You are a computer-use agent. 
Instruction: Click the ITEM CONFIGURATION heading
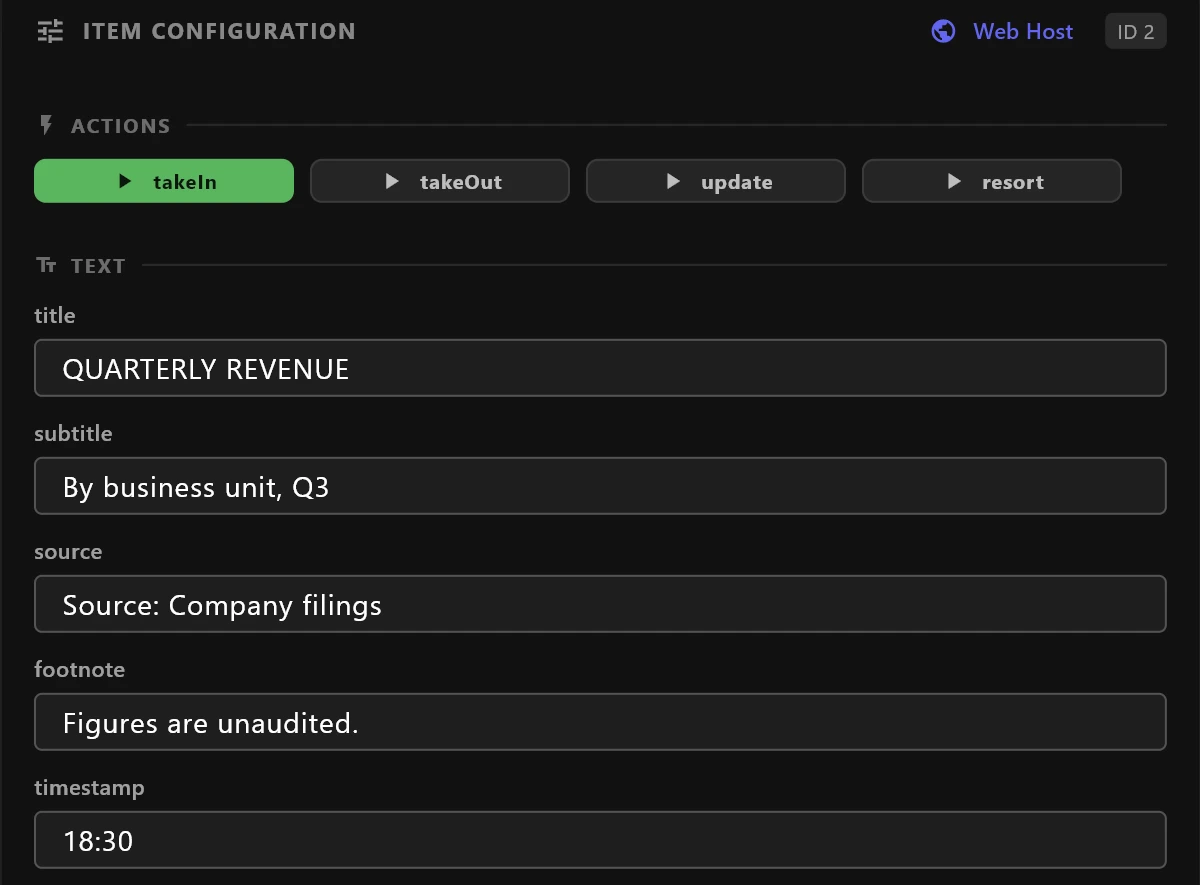219,31
